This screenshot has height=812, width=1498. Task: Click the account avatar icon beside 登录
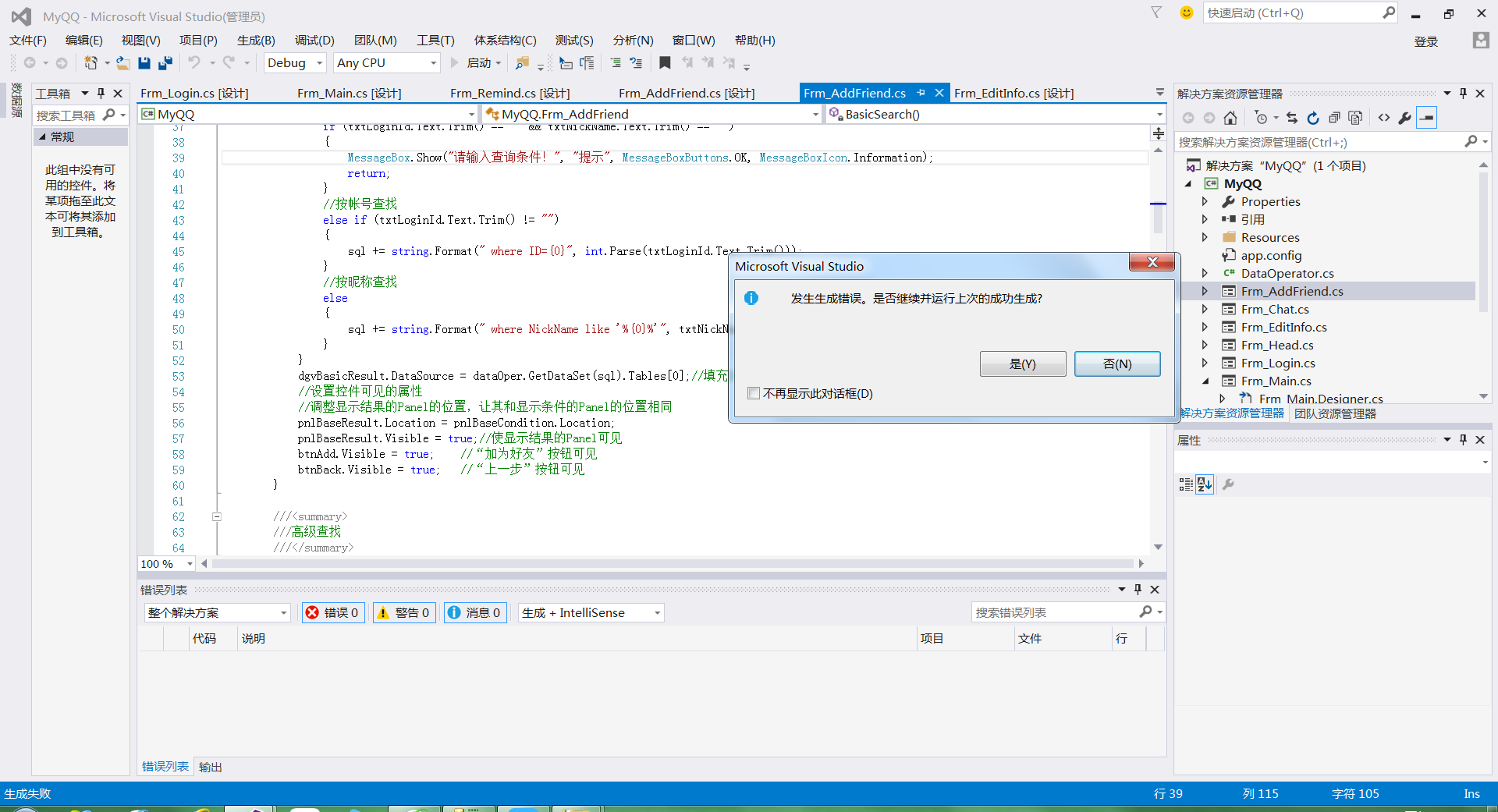pyautogui.click(x=1481, y=40)
